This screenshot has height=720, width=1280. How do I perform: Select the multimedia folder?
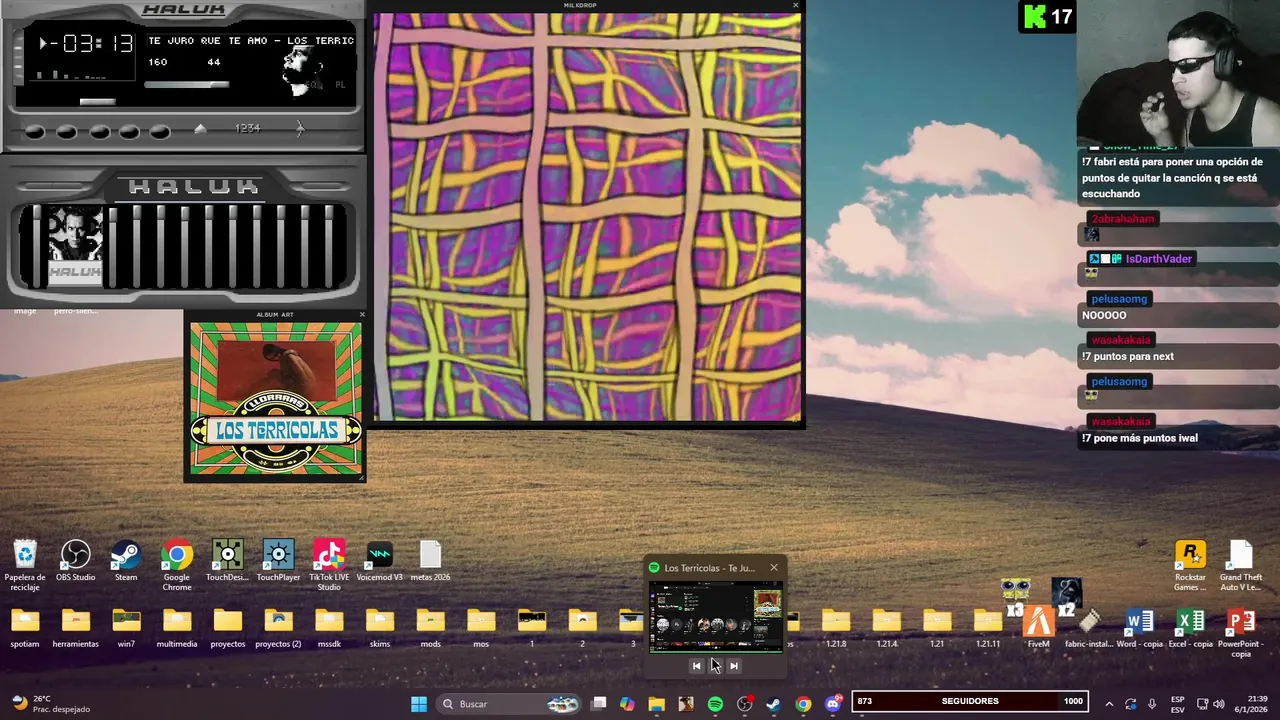[x=177, y=627]
